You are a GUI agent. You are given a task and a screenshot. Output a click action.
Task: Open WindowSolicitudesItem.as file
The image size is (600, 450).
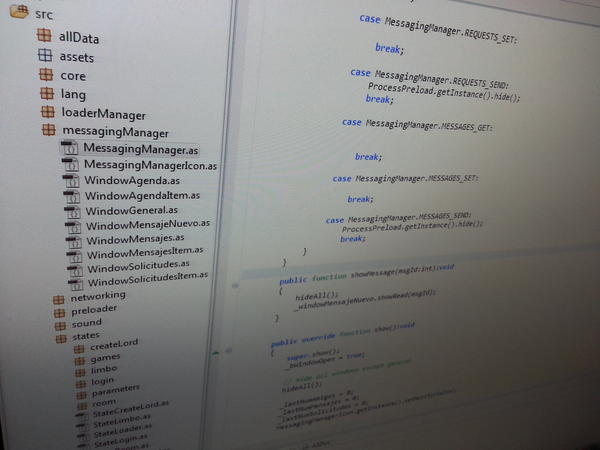(x=148, y=279)
